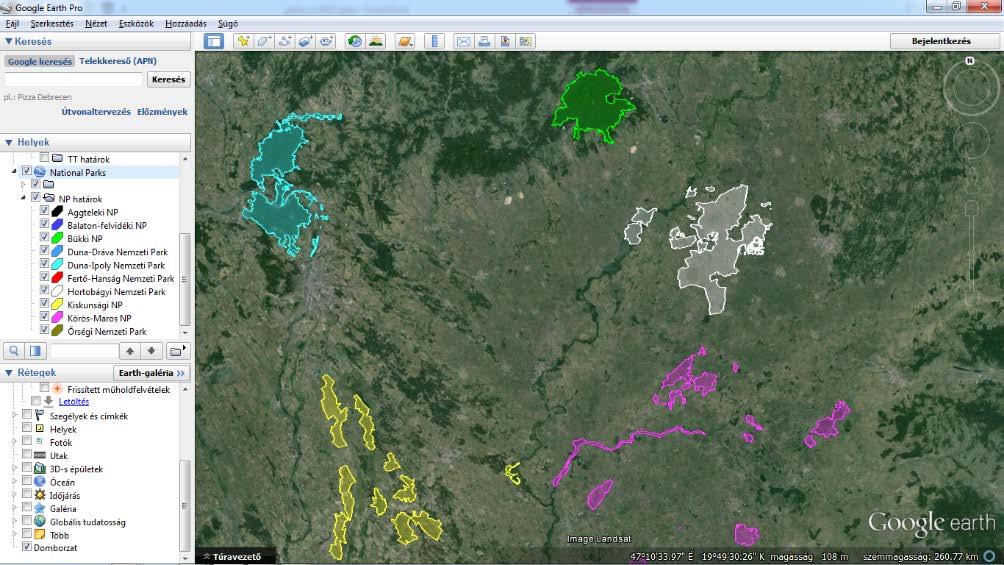
Task: Click the North indicator on the compass
Action: click(969, 61)
